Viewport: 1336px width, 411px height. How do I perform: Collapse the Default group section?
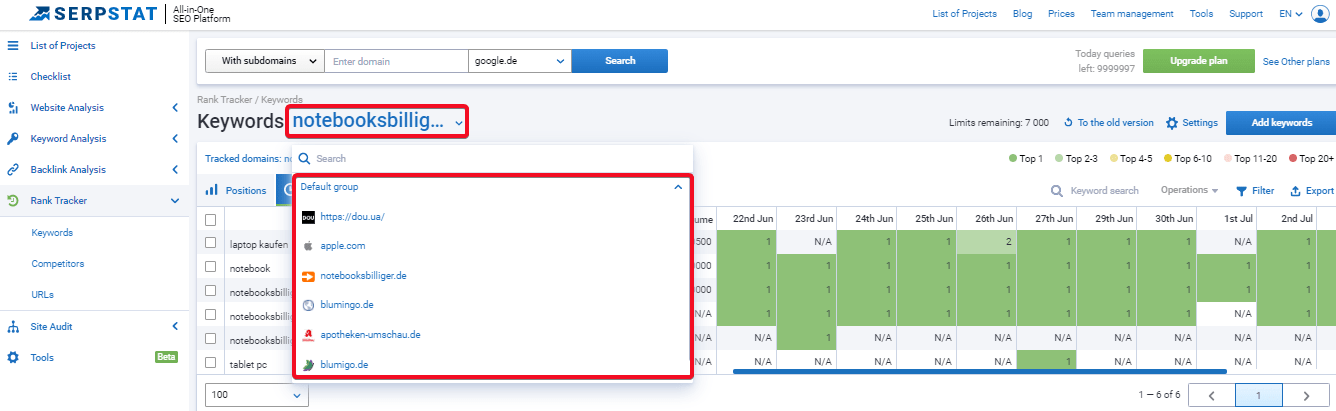[x=677, y=187]
